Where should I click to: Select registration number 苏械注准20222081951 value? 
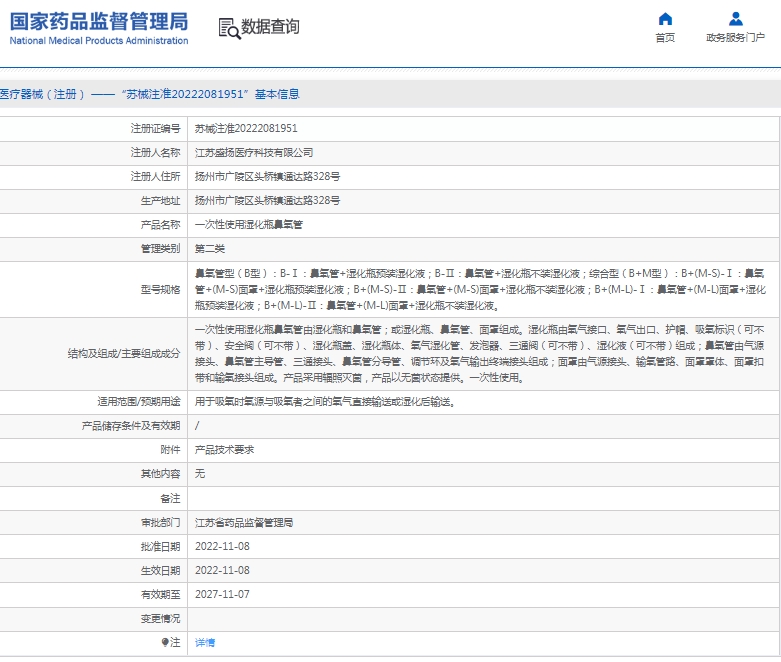[x=246, y=129]
